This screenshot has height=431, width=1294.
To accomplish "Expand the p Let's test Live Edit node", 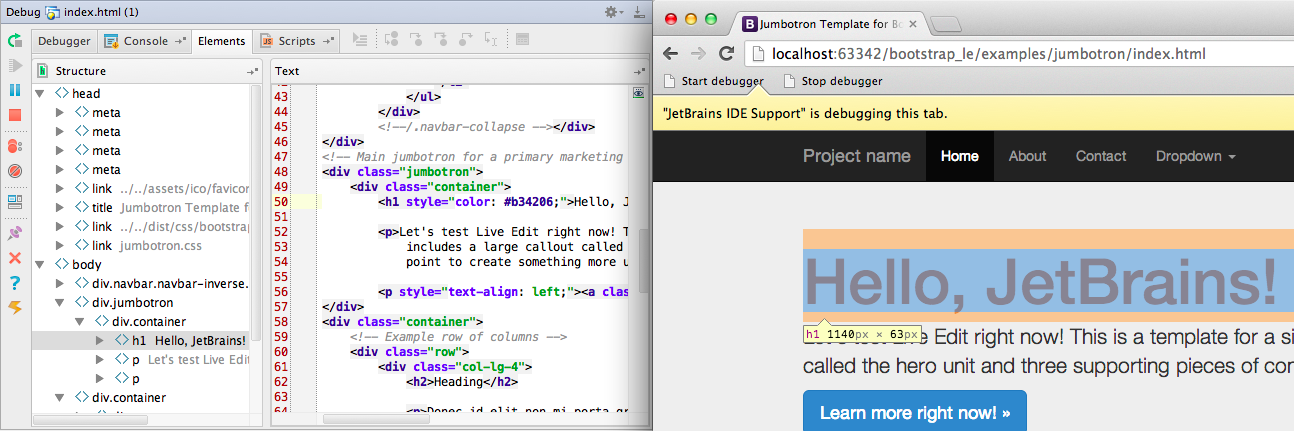I will coord(99,359).
